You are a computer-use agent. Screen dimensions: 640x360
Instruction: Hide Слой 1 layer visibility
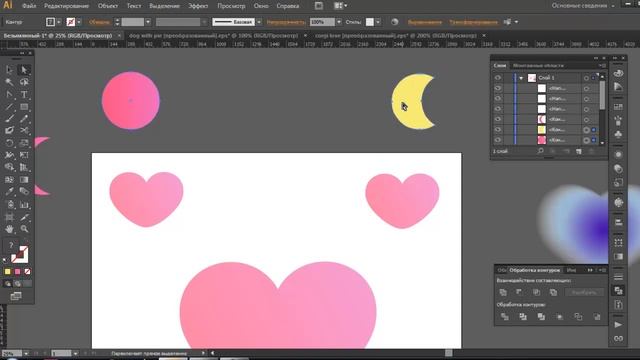click(498, 78)
